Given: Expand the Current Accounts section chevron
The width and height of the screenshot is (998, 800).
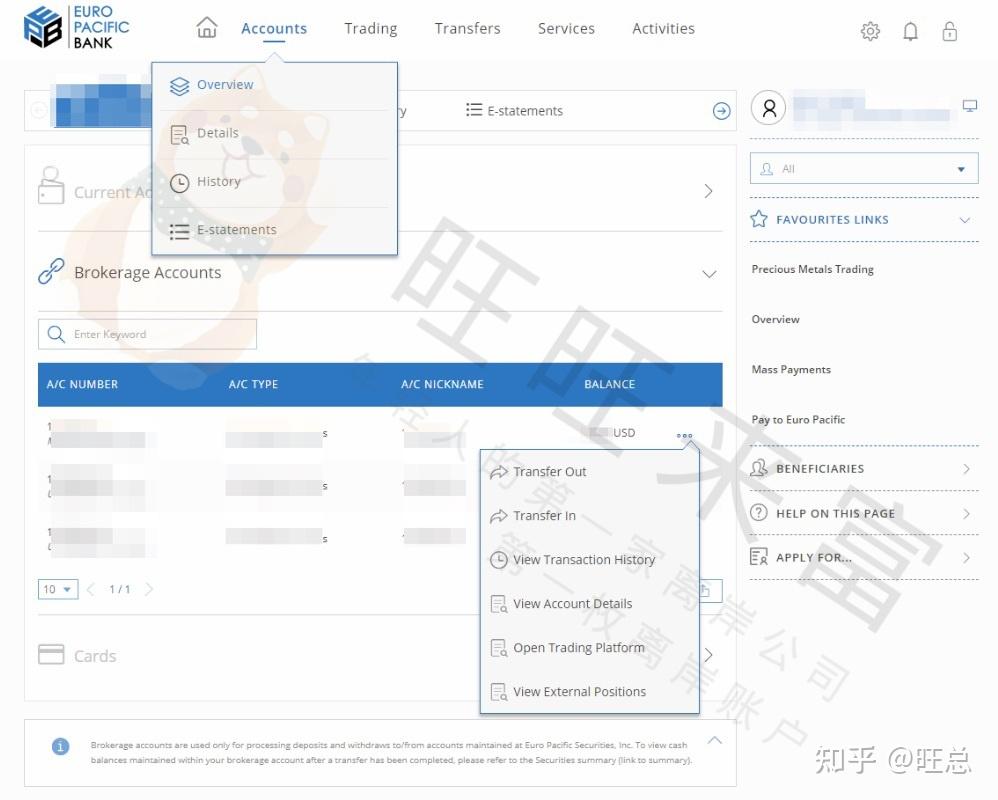Looking at the screenshot, I should coord(708,191).
